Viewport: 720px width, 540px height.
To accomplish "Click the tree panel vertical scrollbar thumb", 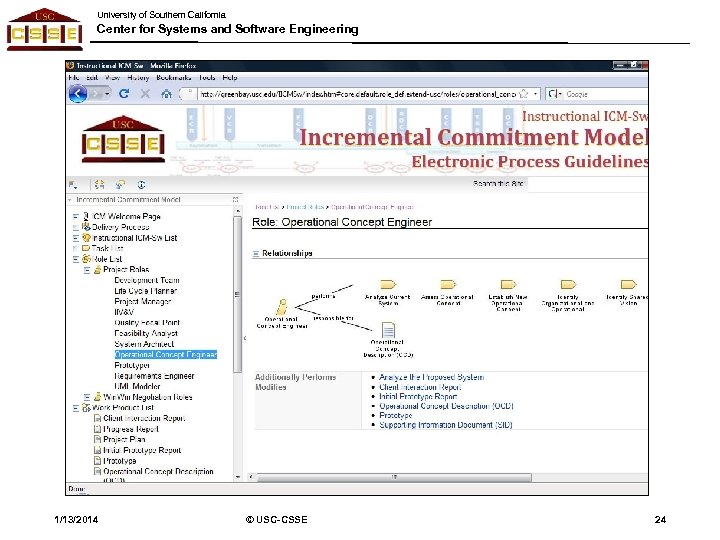I will (x=237, y=294).
